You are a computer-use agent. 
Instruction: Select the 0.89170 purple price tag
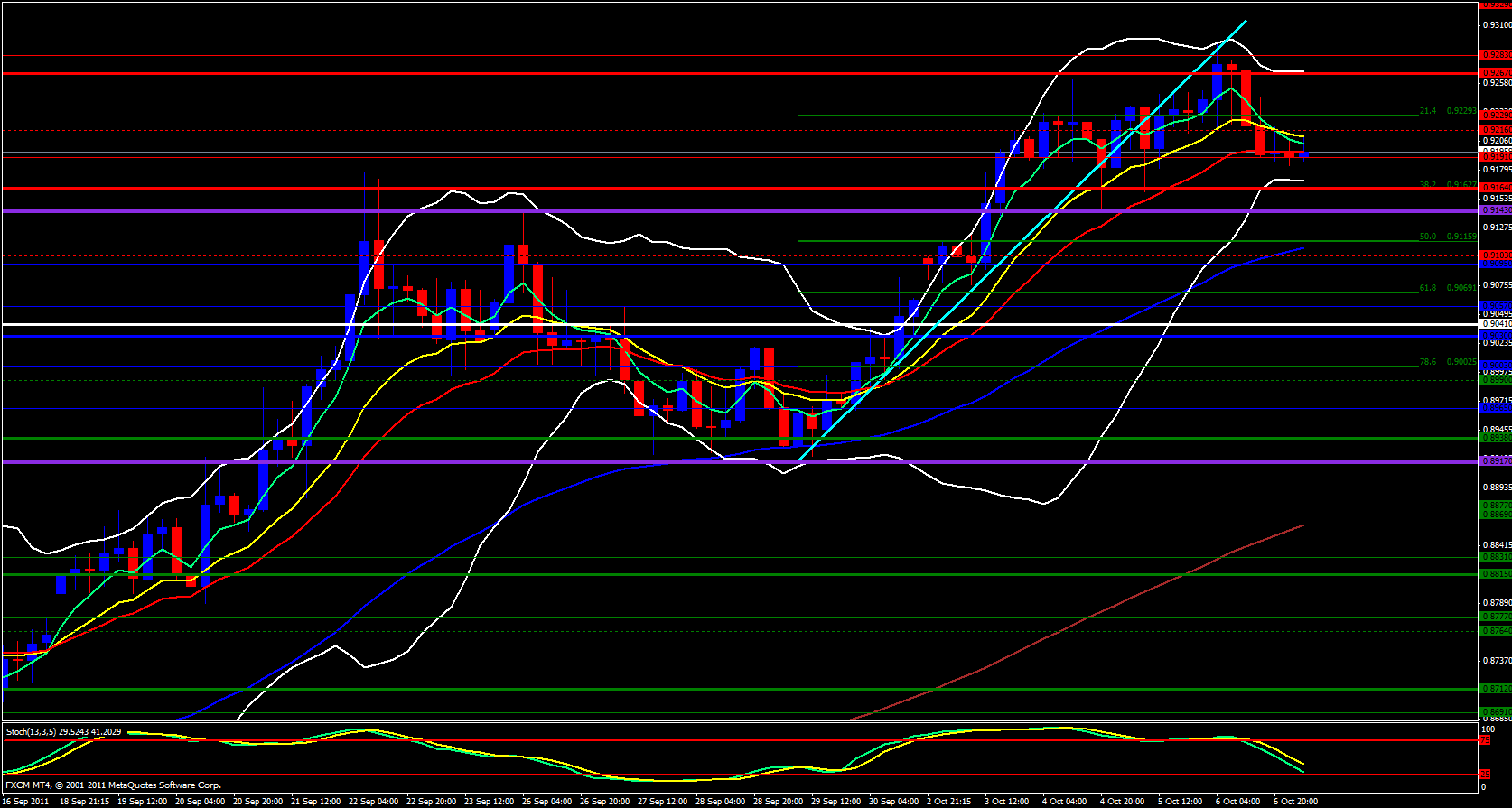(1496, 461)
